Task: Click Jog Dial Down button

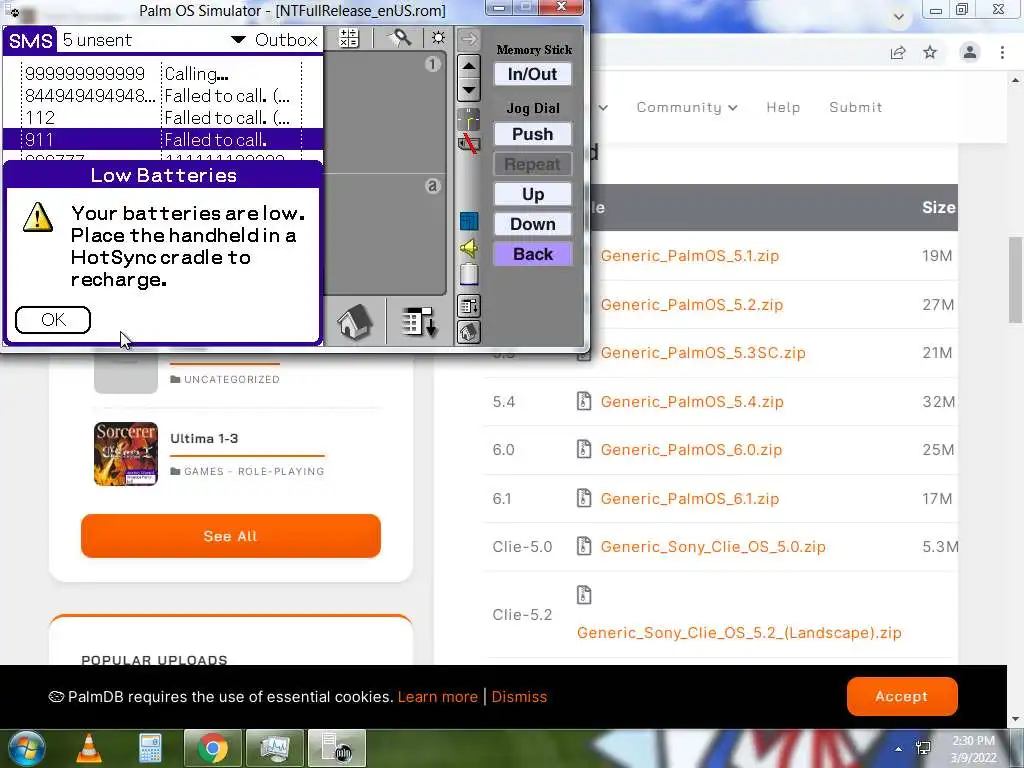Action: [532, 224]
